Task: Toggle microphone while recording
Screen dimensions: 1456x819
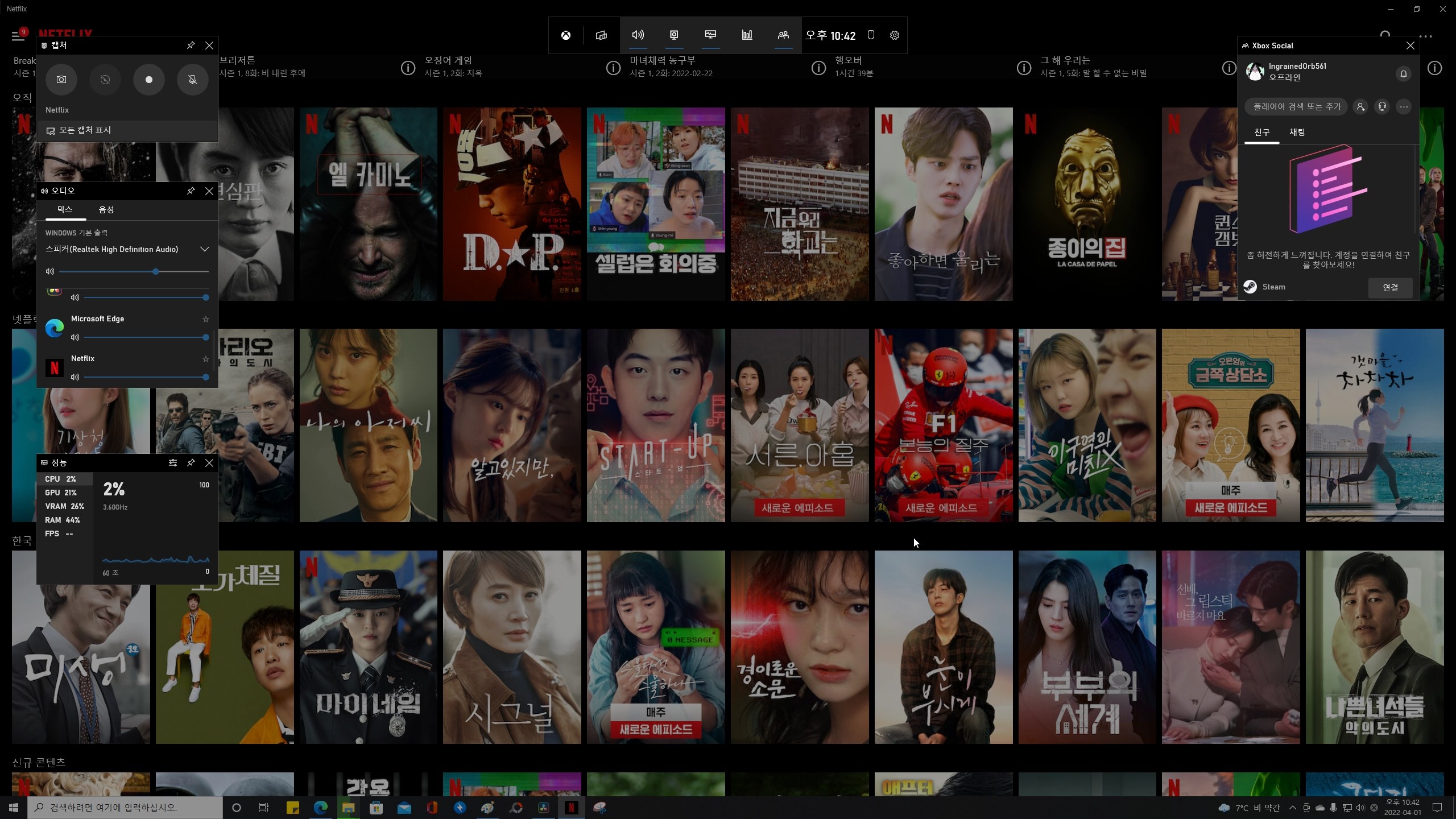Action: (193, 80)
